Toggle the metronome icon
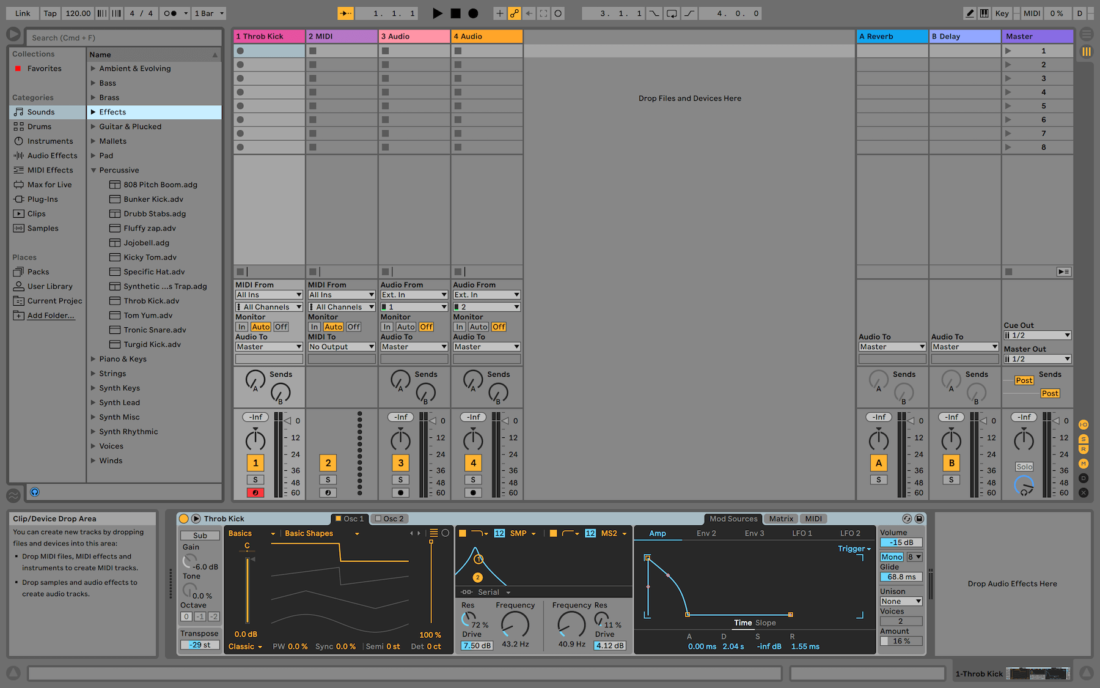 tap(170, 13)
